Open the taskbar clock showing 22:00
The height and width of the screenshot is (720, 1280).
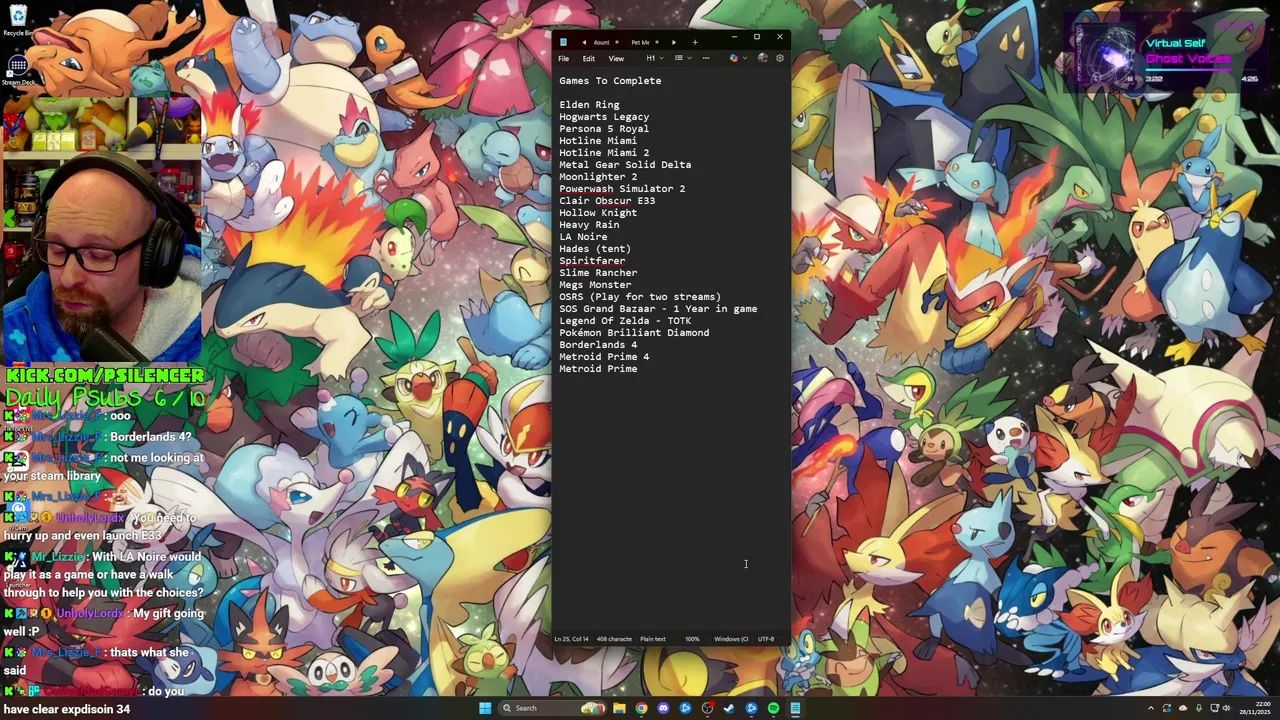[1255, 708]
